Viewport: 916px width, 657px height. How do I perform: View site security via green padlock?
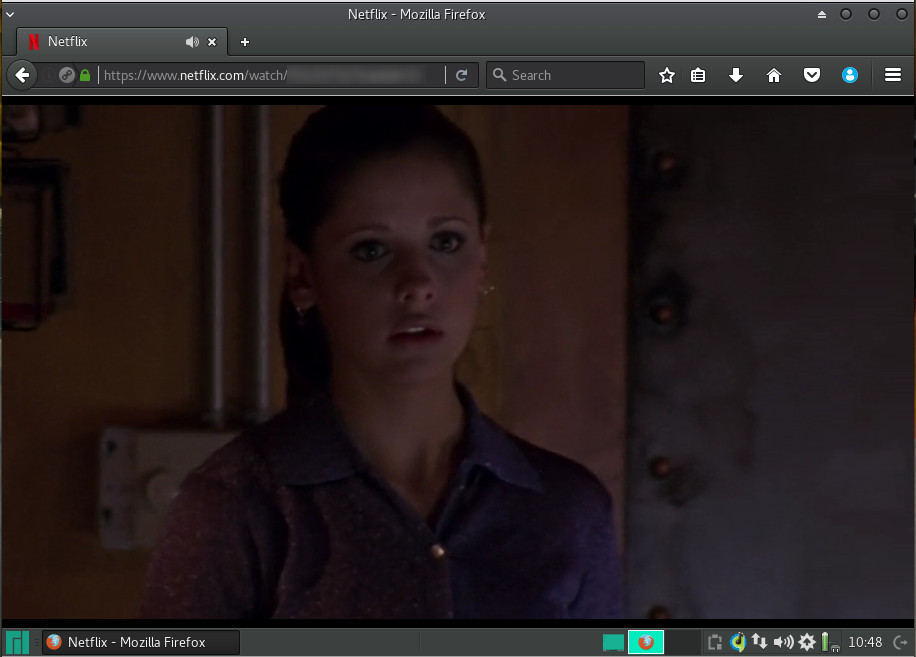[85, 75]
